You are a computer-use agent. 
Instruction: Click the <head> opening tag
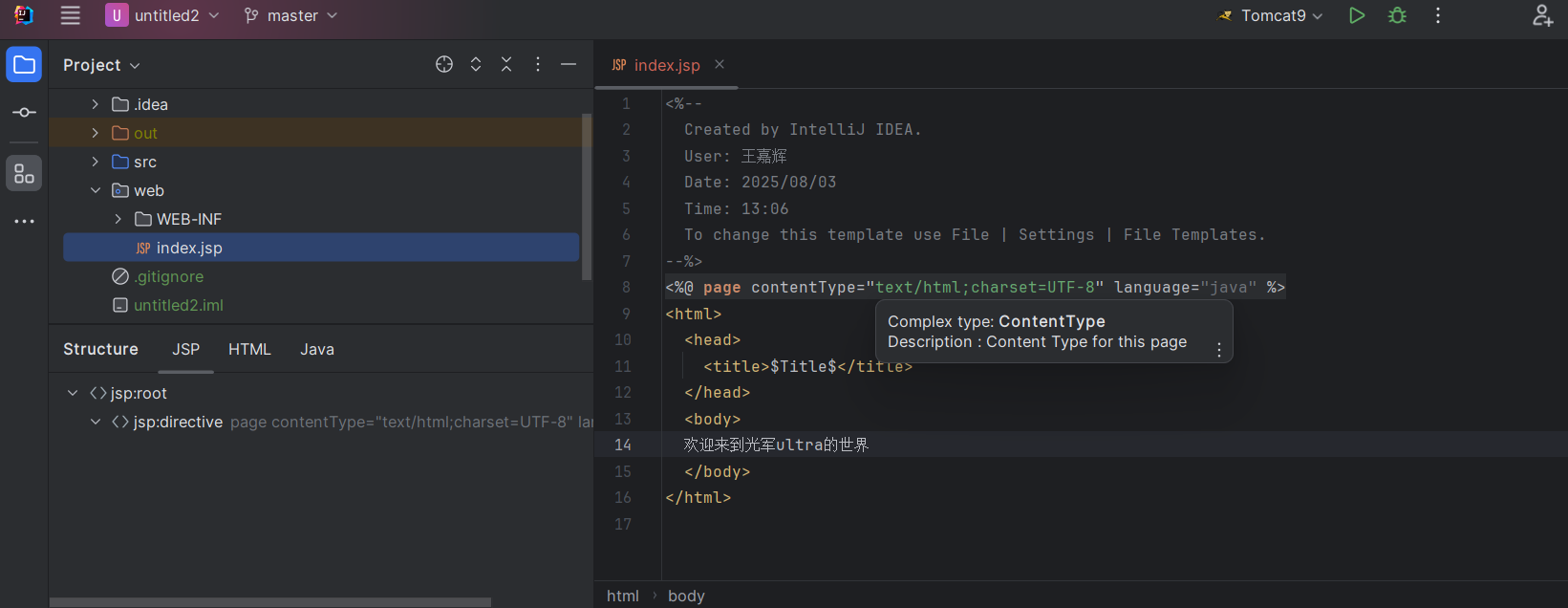coord(713,339)
